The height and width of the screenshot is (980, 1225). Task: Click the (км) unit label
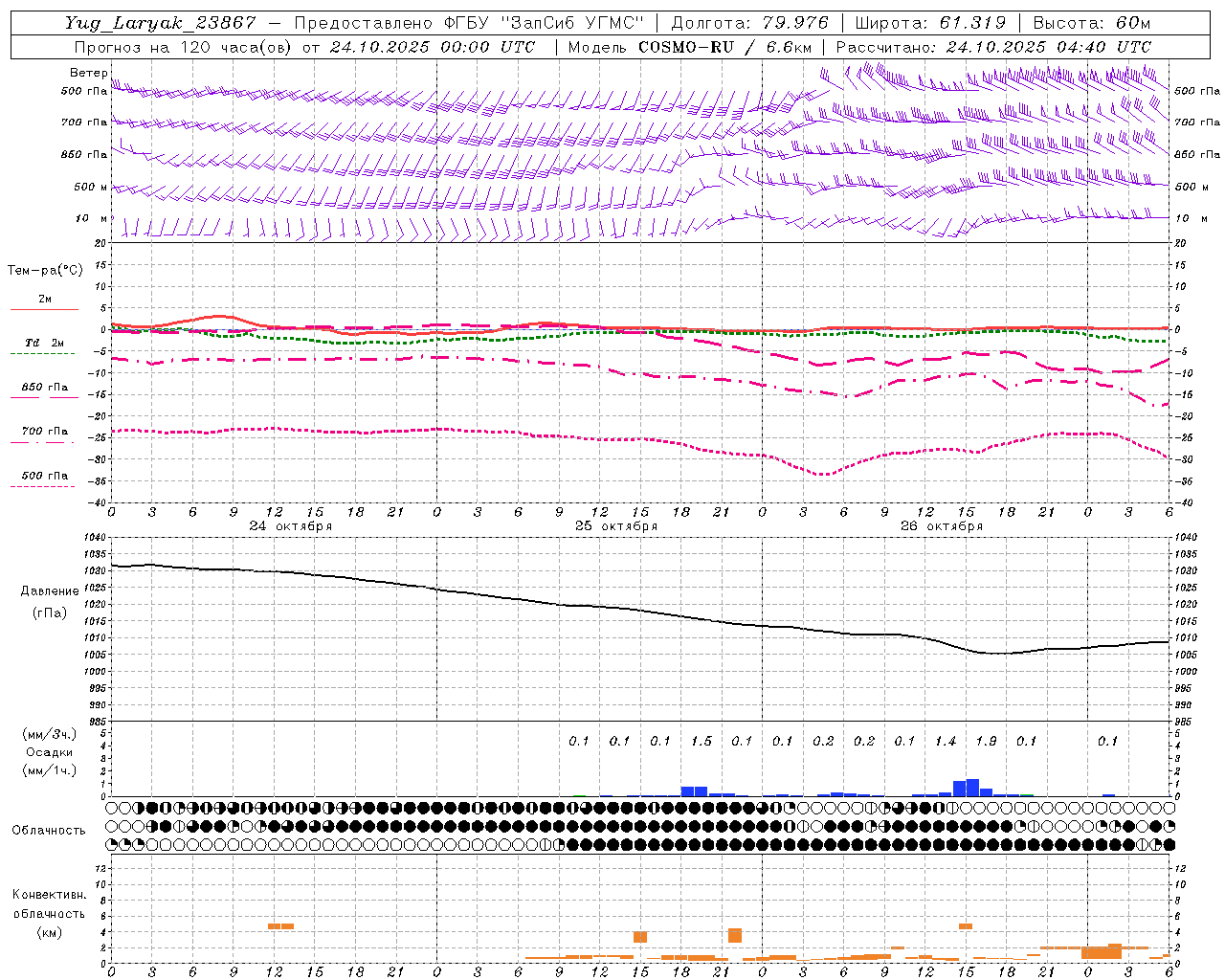click(49, 932)
